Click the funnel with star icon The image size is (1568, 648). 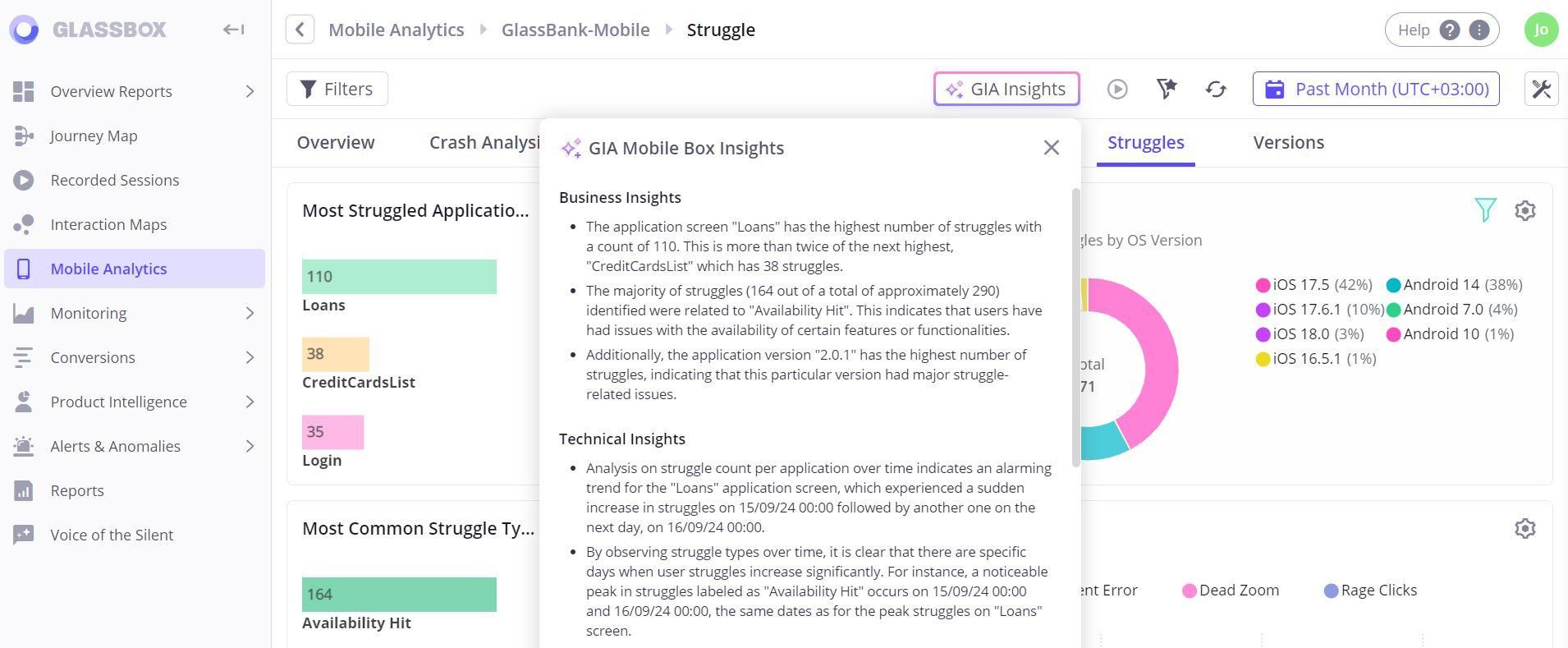1167,89
